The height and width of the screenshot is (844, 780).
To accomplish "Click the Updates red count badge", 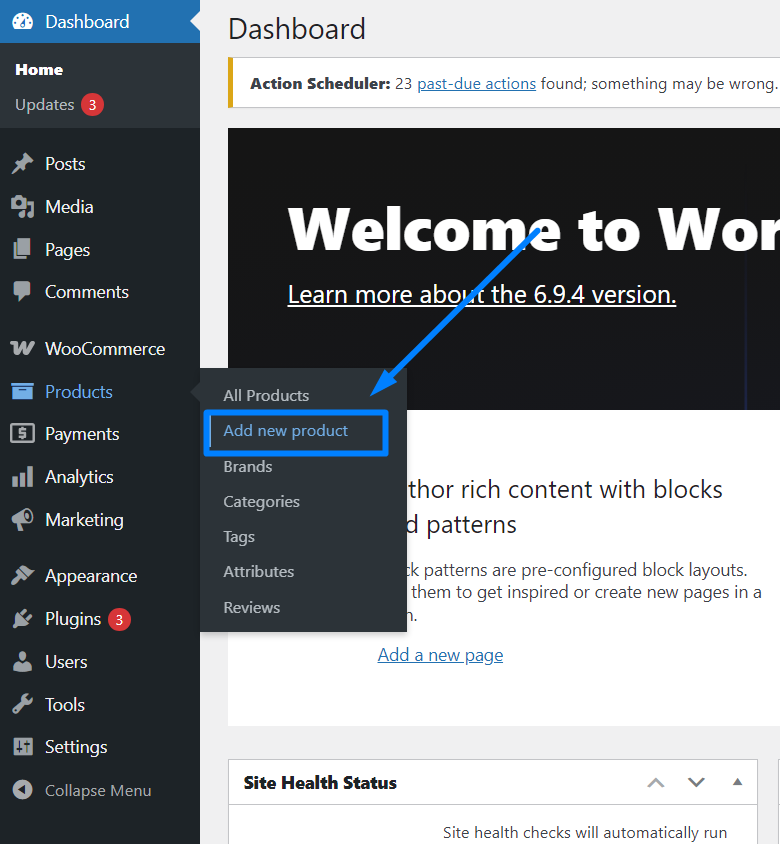I will 93,104.
